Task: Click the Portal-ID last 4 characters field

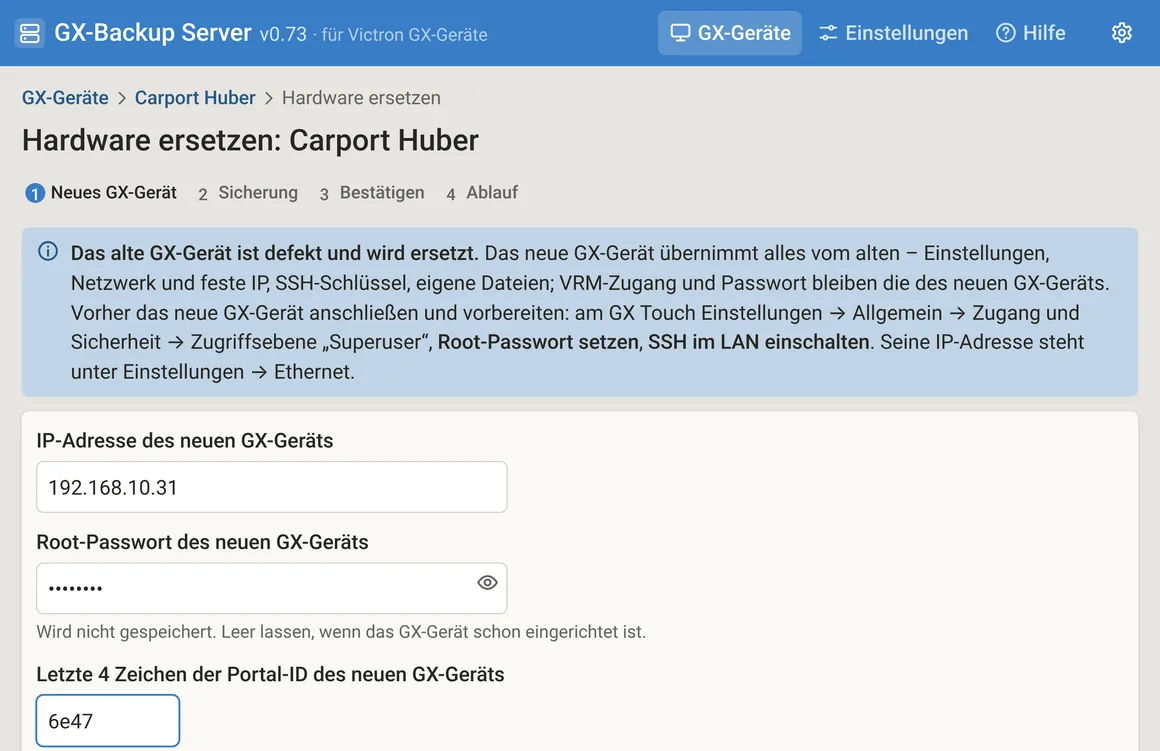Action: (x=108, y=721)
